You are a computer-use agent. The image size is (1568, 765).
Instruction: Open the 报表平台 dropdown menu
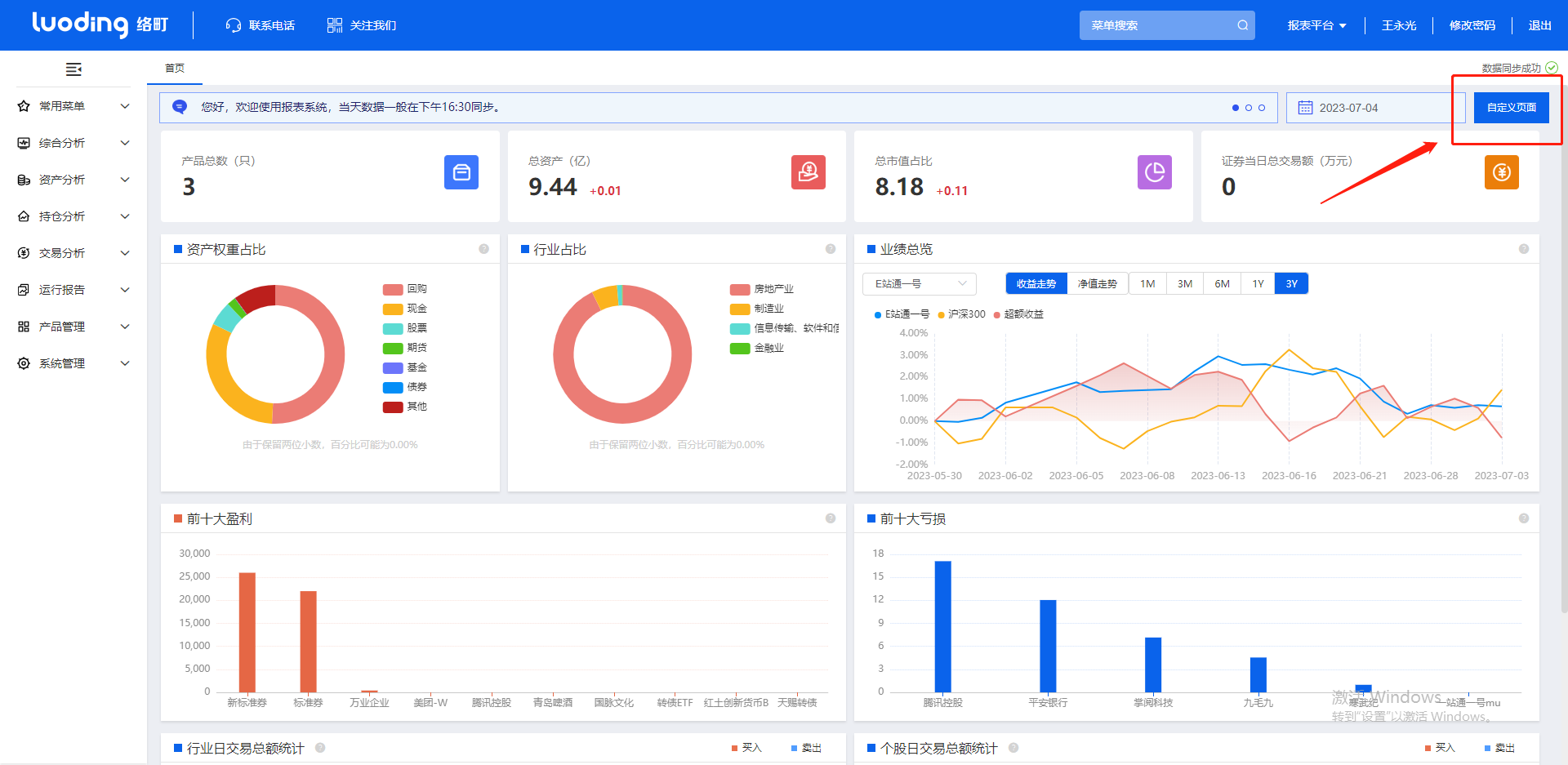pos(1316,25)
